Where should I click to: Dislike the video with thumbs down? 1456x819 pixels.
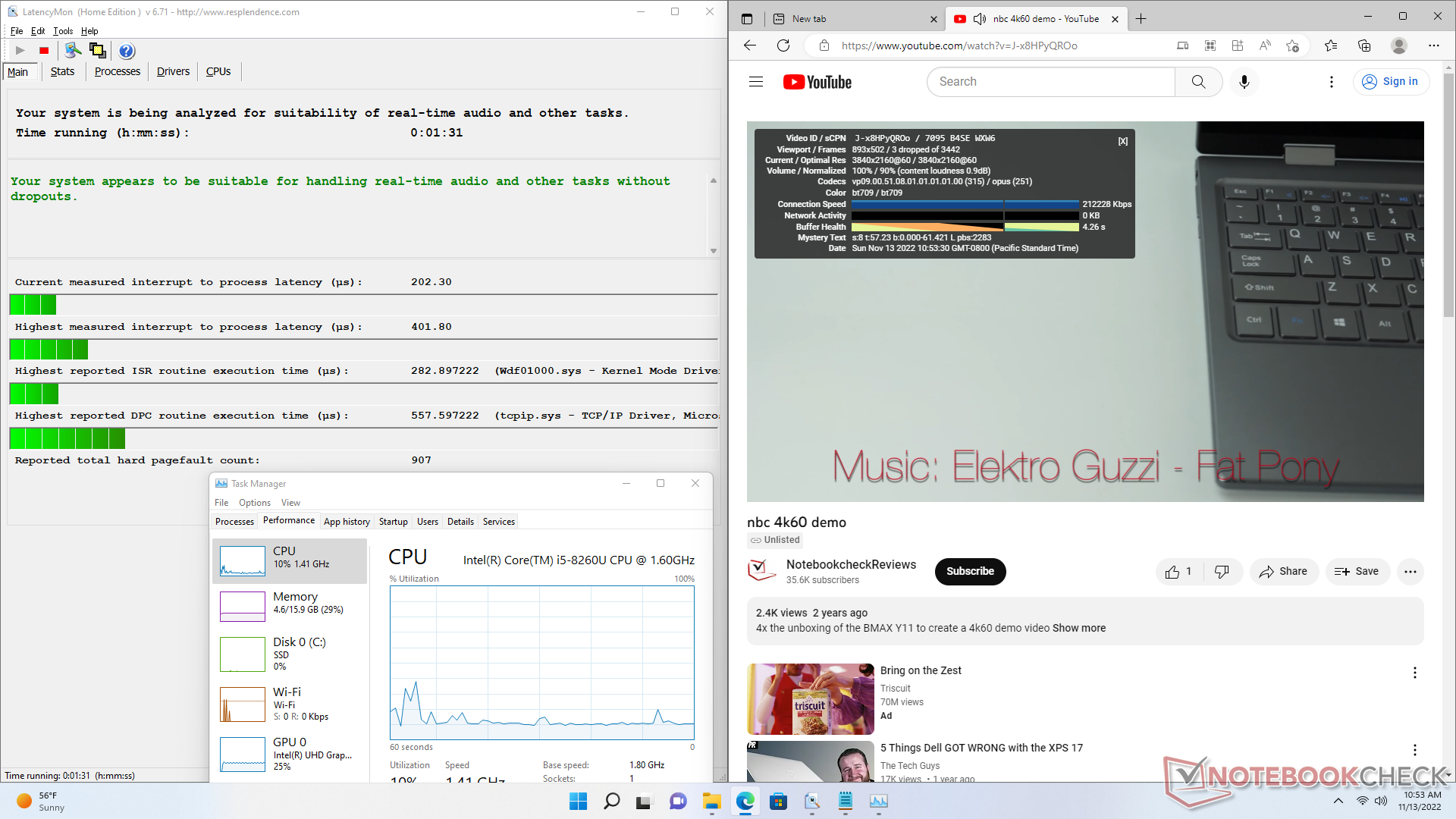pos(1222,572)
